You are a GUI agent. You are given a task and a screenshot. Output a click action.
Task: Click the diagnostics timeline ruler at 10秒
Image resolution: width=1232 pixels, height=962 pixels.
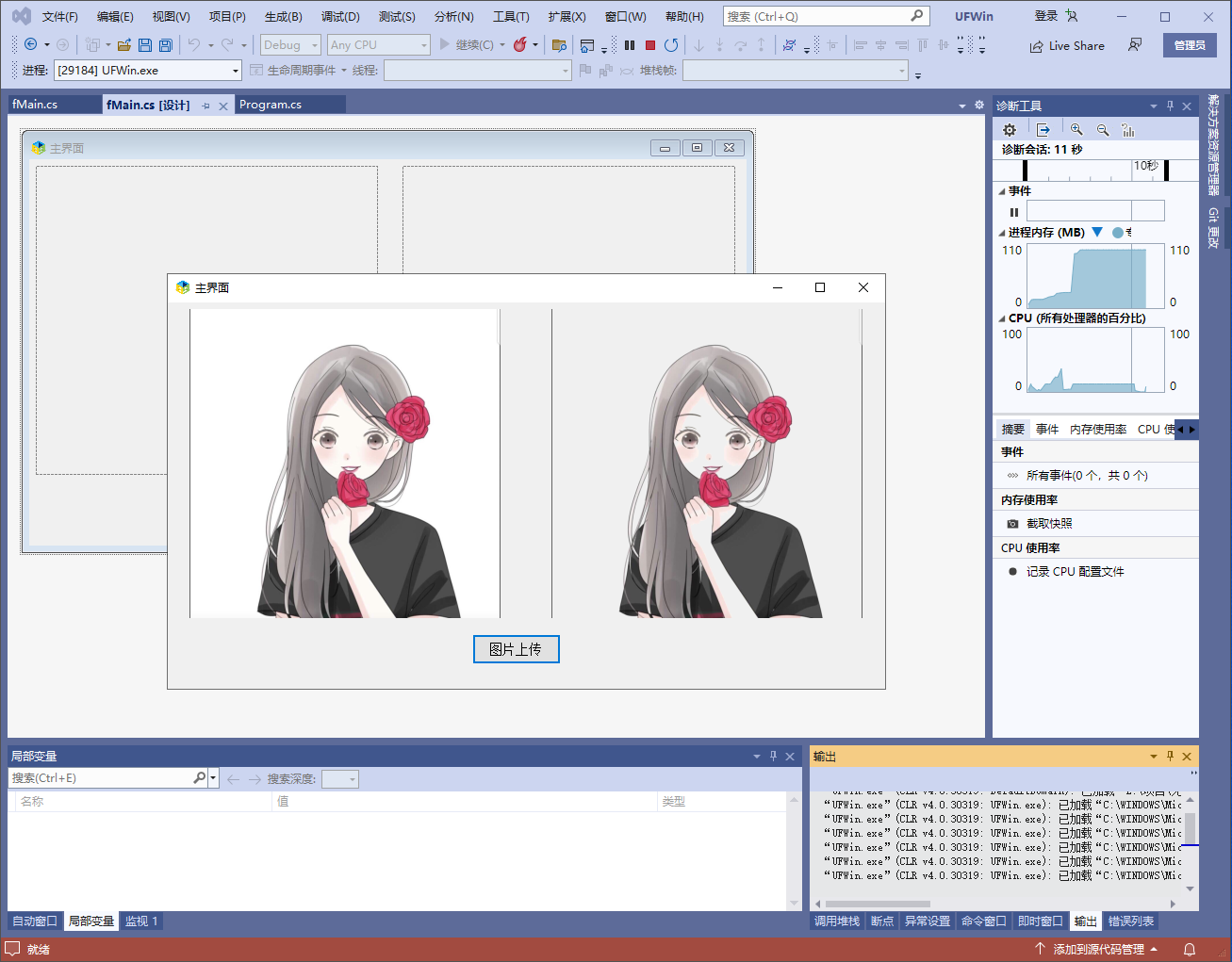coord(1146,166)
